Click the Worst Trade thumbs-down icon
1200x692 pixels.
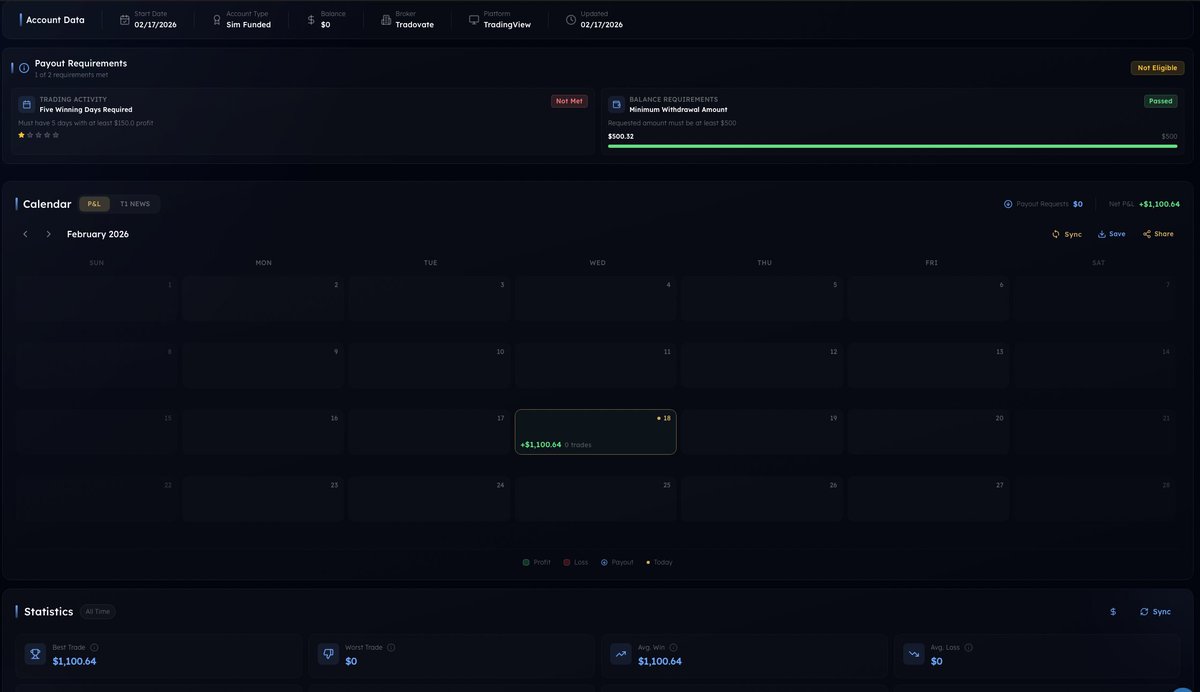(x=328, y=654)
